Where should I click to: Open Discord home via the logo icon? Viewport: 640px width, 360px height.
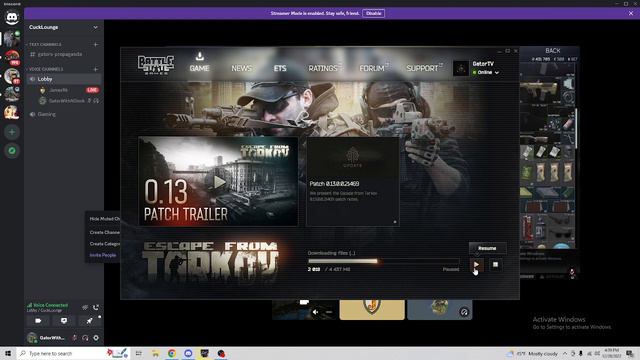click(12, 18)
